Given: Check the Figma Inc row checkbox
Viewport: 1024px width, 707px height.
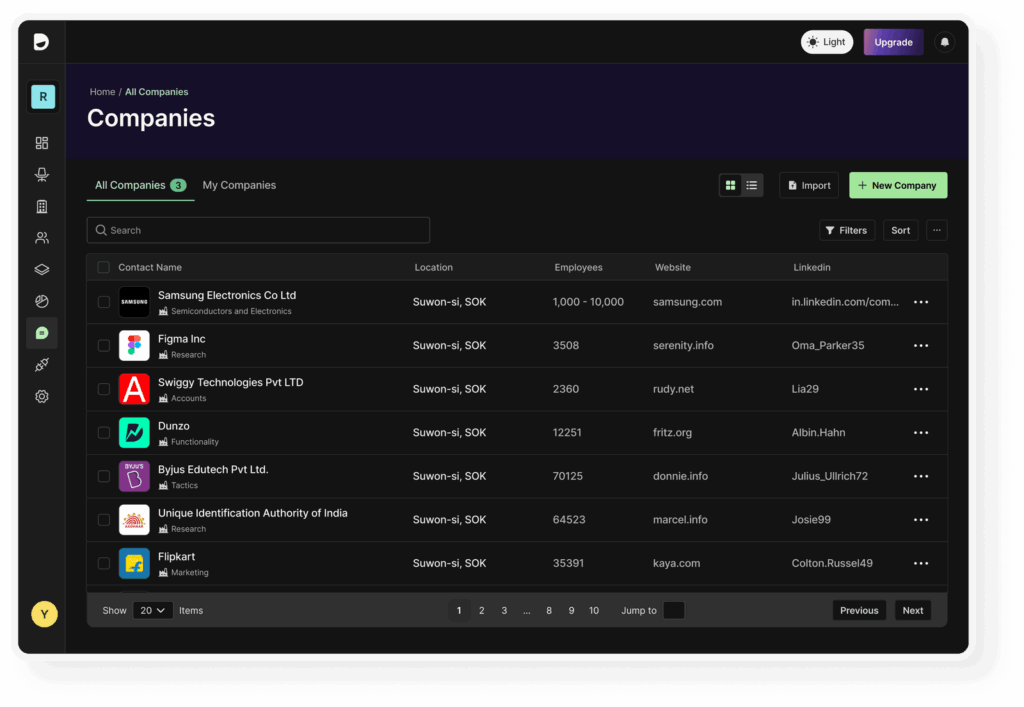Looking at the screenshot, I should tap(103, 345).
